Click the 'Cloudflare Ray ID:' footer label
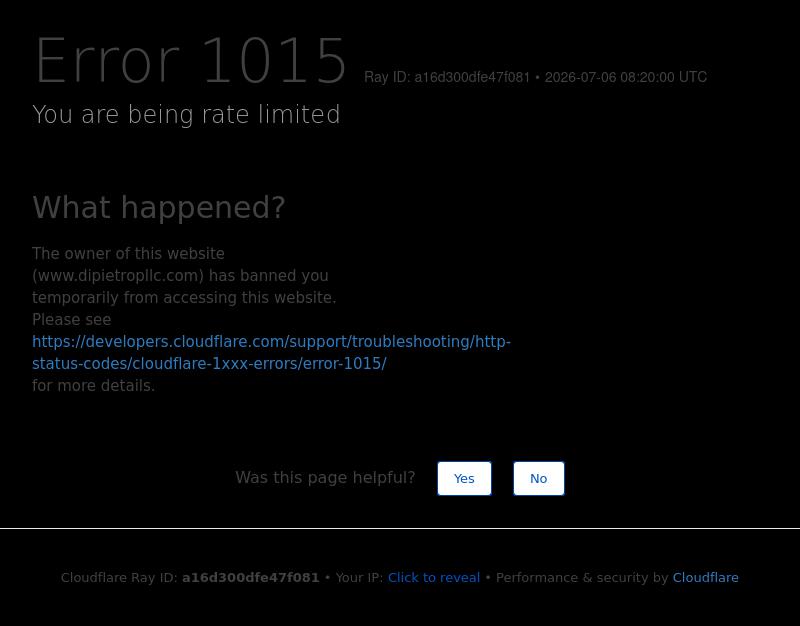Image resolution: width=800 pixels, height=626 pixels. pyautogui.click(x=119, y=578)
